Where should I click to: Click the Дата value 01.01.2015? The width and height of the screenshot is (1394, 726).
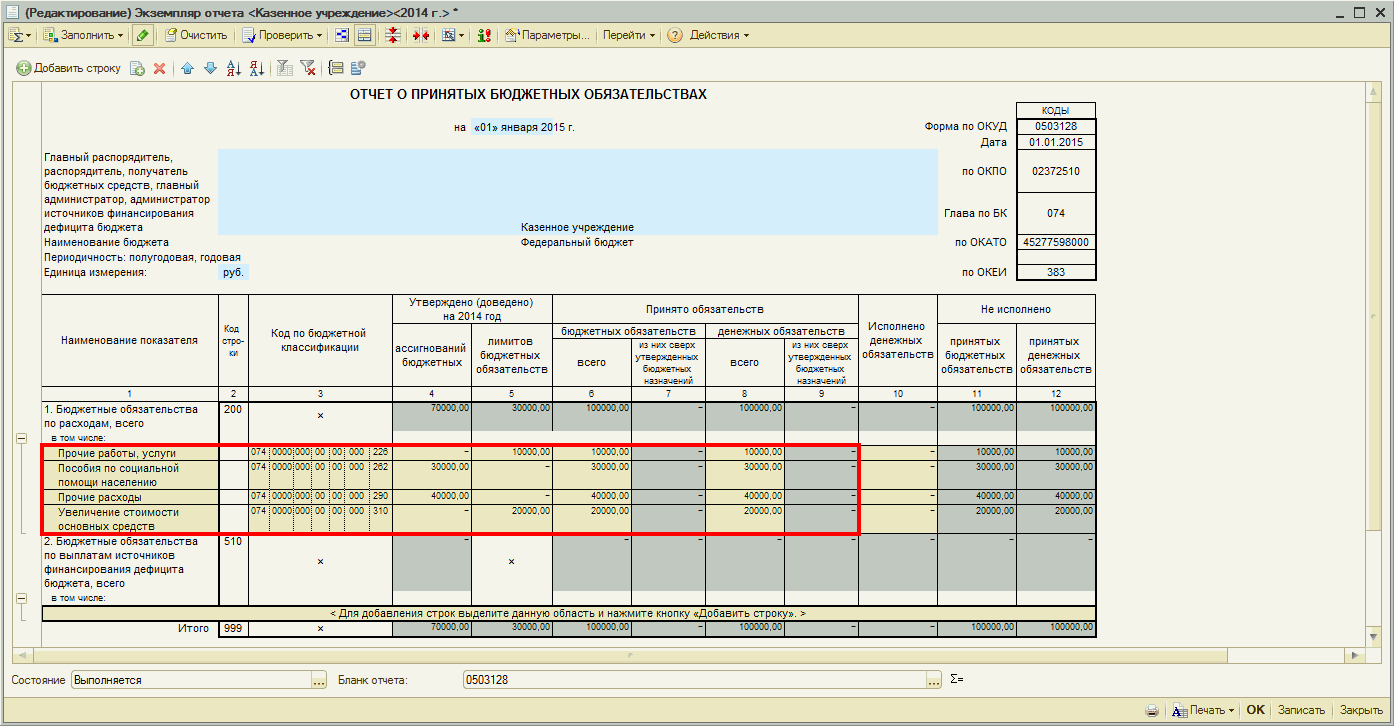click(x=1056, y=142)
